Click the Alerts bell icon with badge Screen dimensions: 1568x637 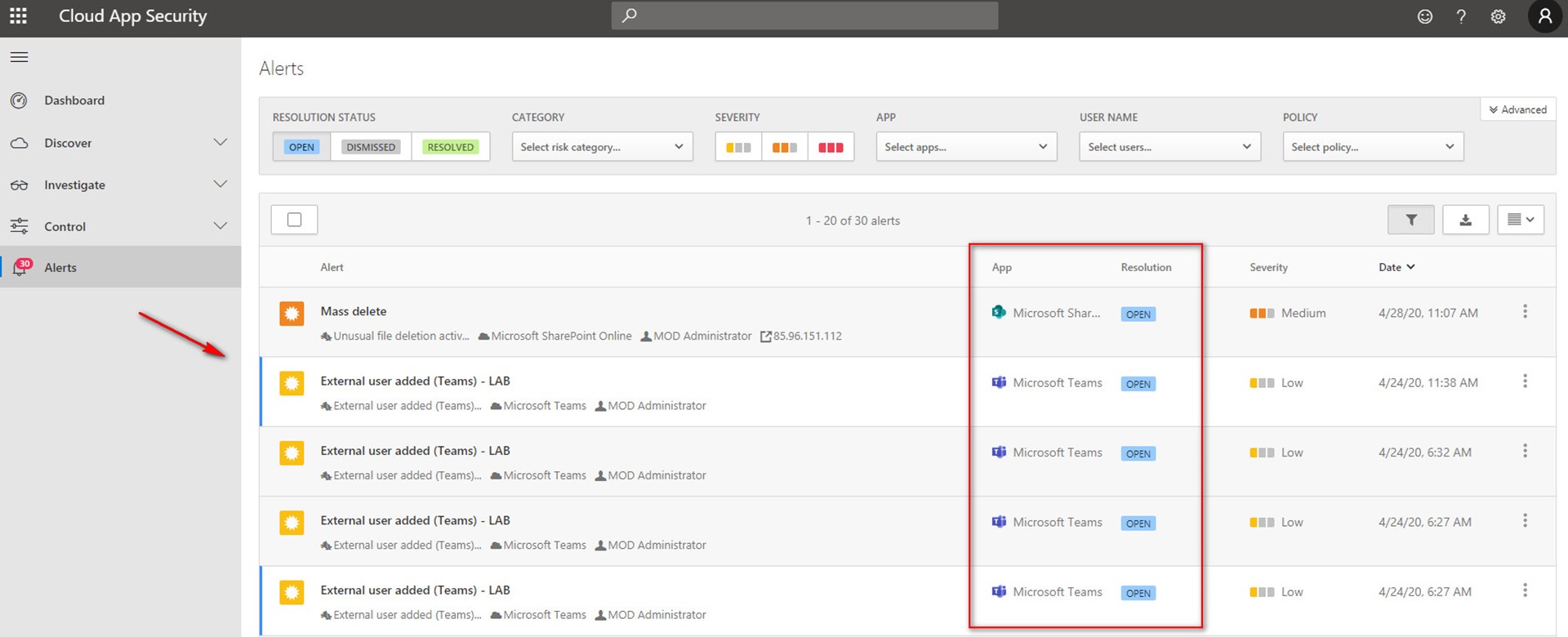(x=21, y=267)
